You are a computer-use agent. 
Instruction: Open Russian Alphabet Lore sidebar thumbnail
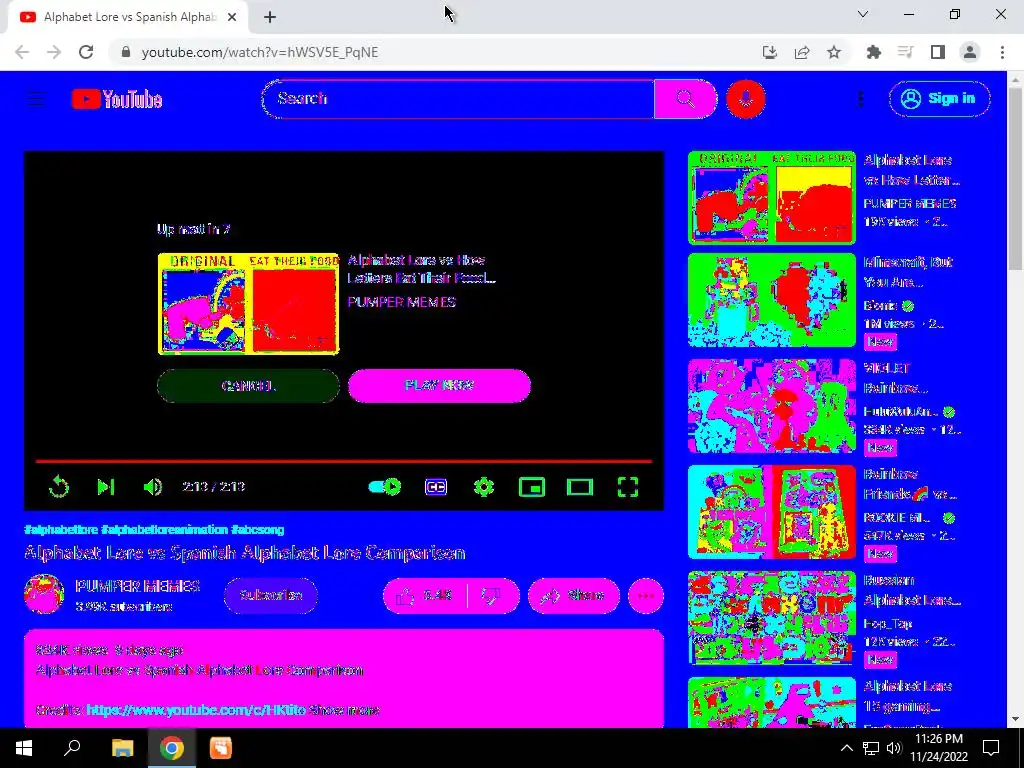[x=771, y=618]
